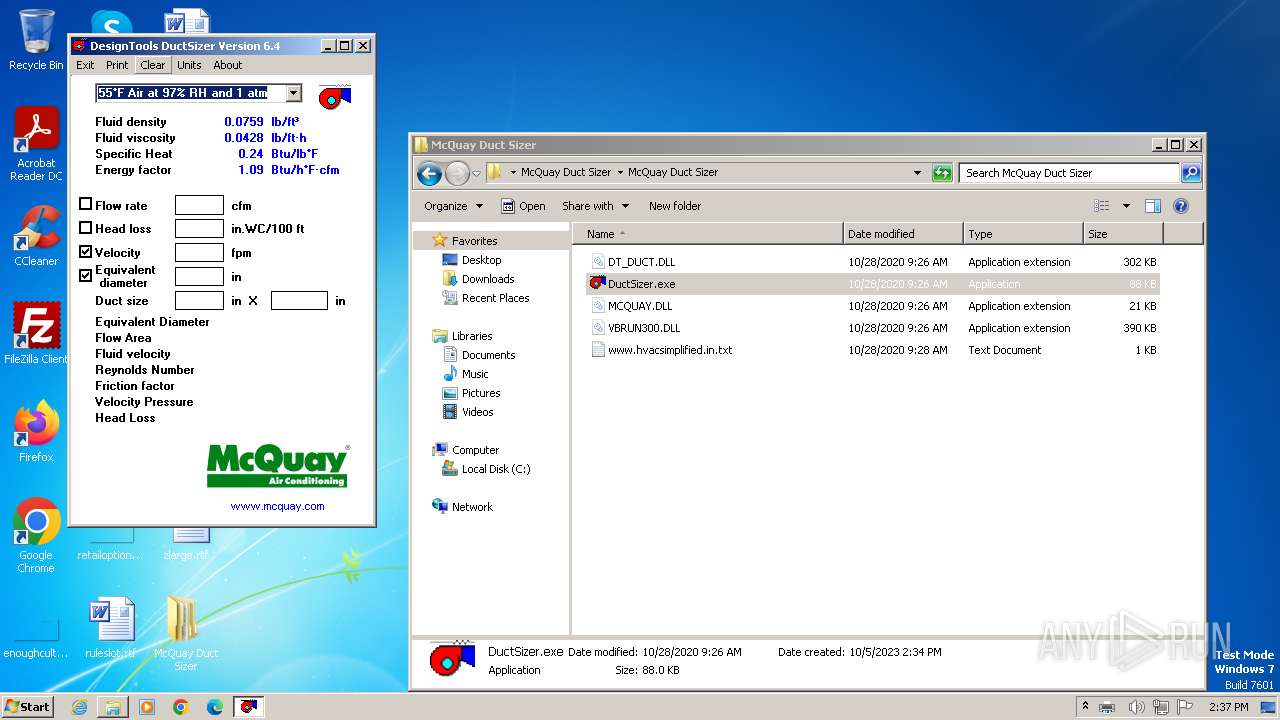Sort files by the Size column
Viewport: 1280px width, 720px height.
pyautogui.click(x=1123, y=234)
